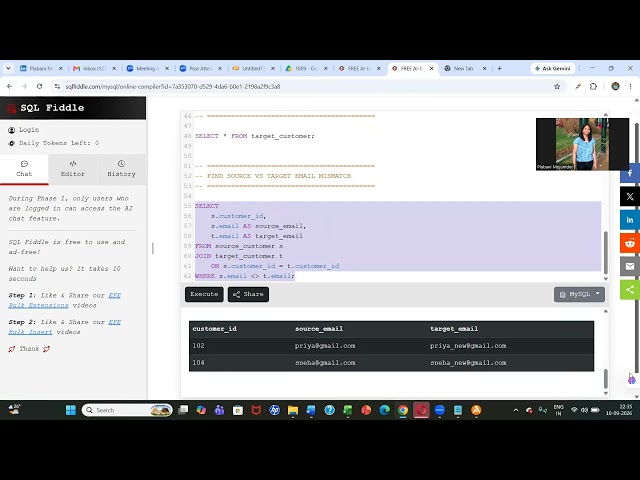The width and height of the screenshot is (640, 480).
Task: Reload the SQL Fiddle page
Action: [x=39, y=87]
